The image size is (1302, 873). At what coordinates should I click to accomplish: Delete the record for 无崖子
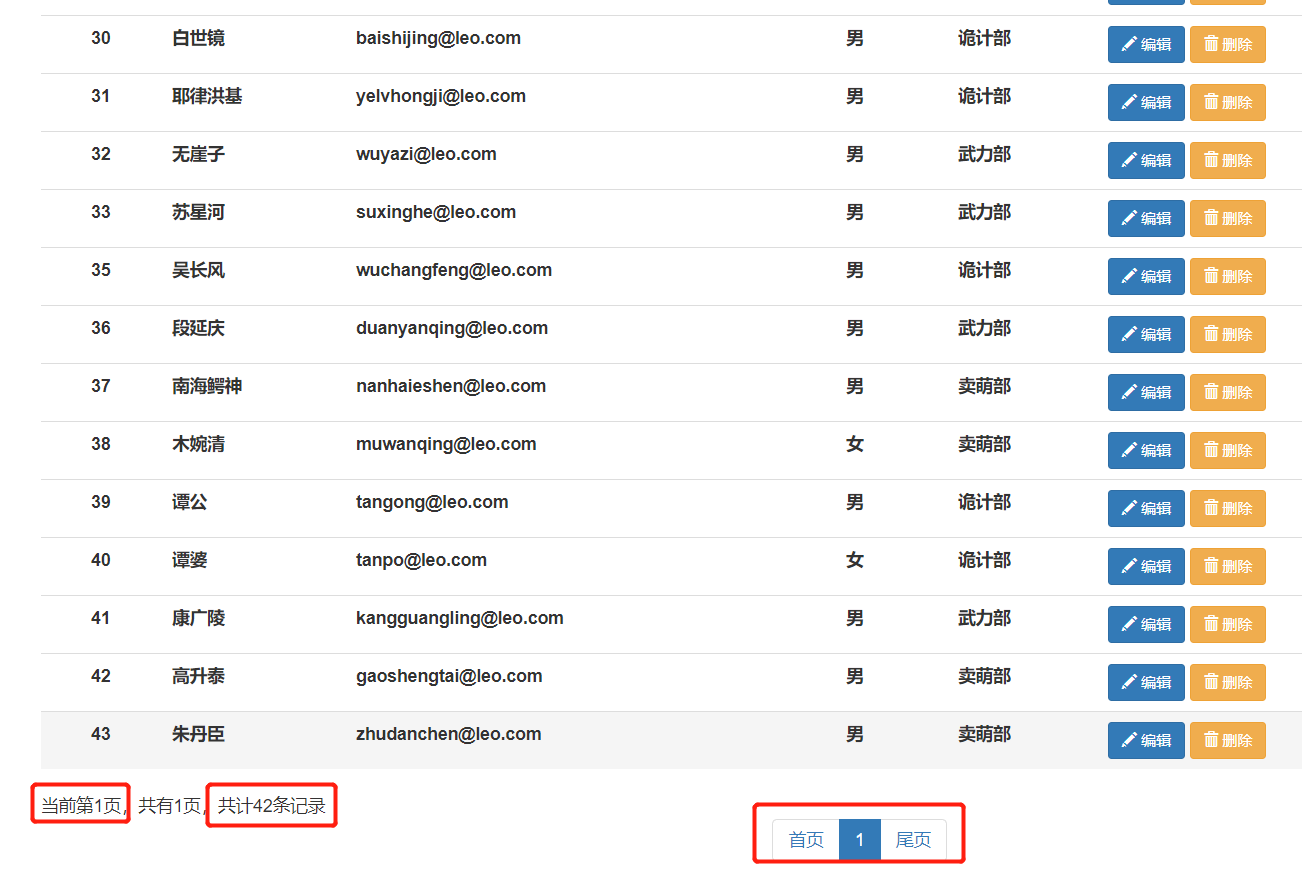tap(1228, 160)
